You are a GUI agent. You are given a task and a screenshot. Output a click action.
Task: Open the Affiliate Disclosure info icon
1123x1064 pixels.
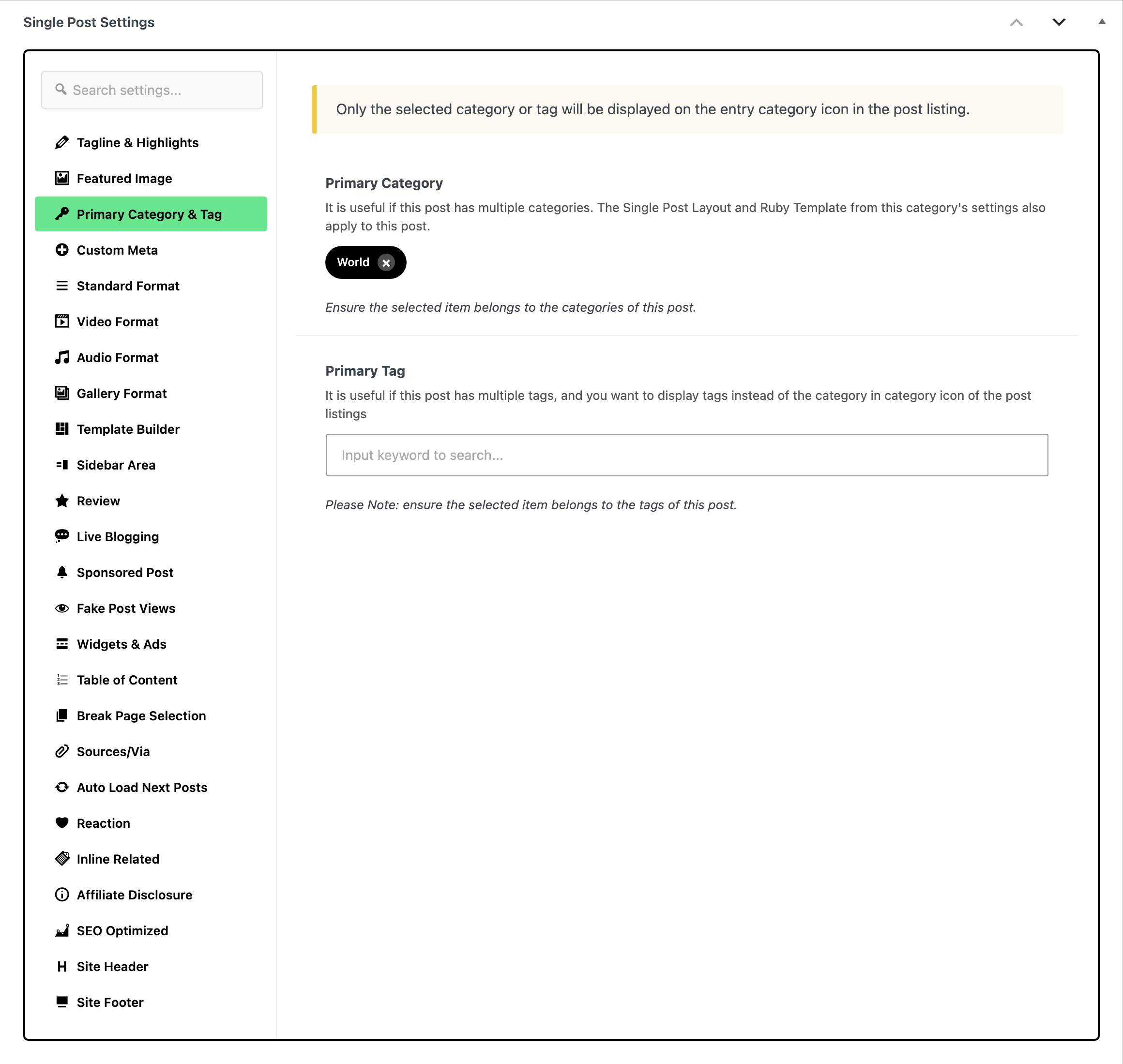coord(62,895)
